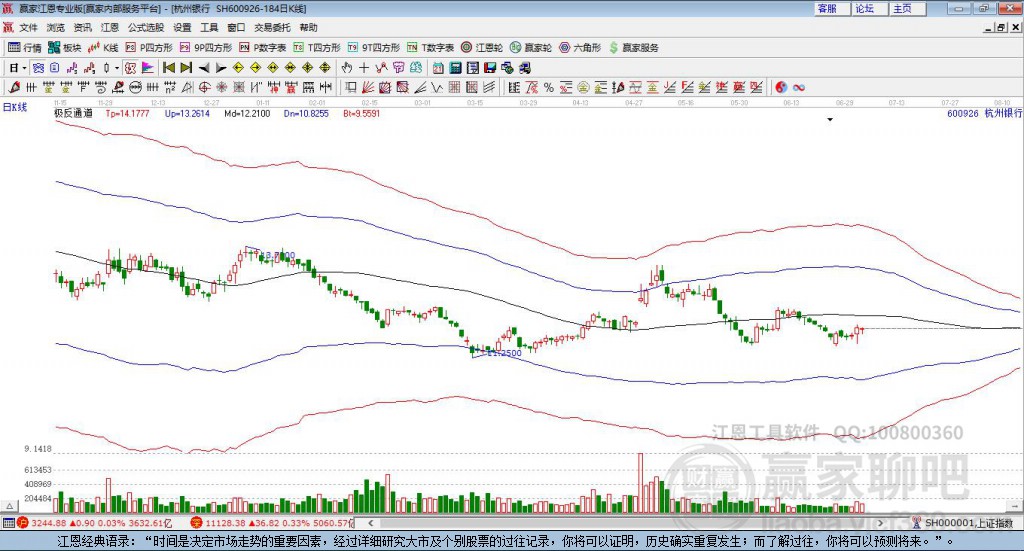Select the hand pan tool
1024x551 pixels.
[347, 68]
